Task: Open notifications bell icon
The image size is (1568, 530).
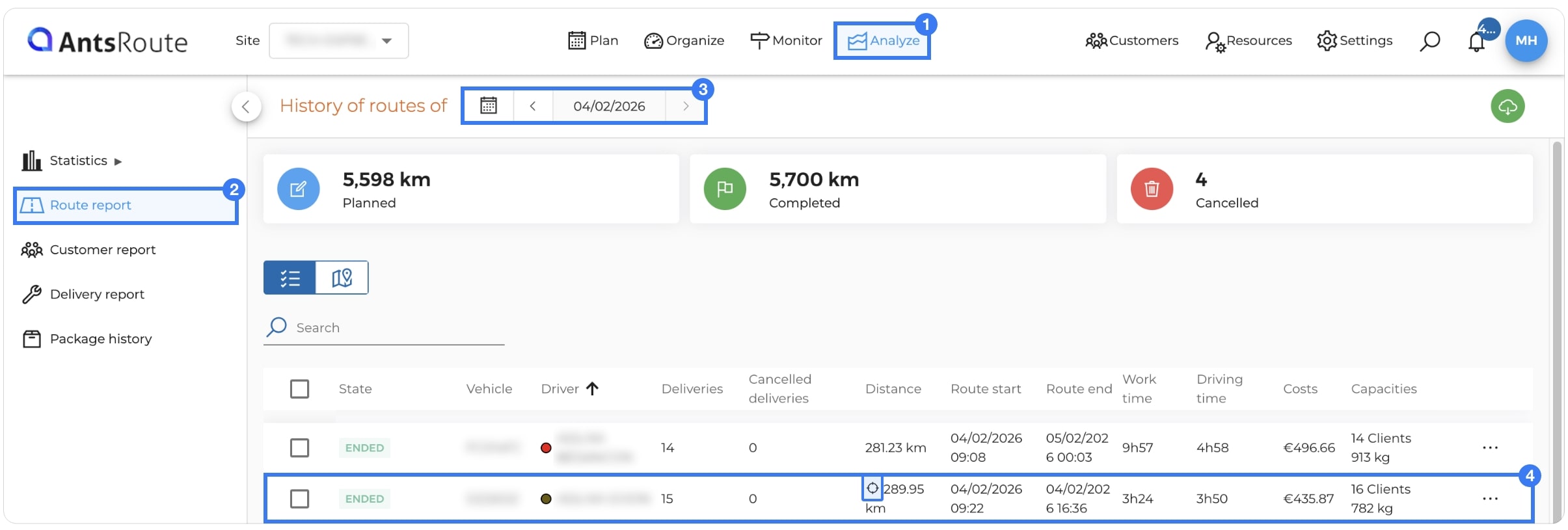Action: point(1477,42)
